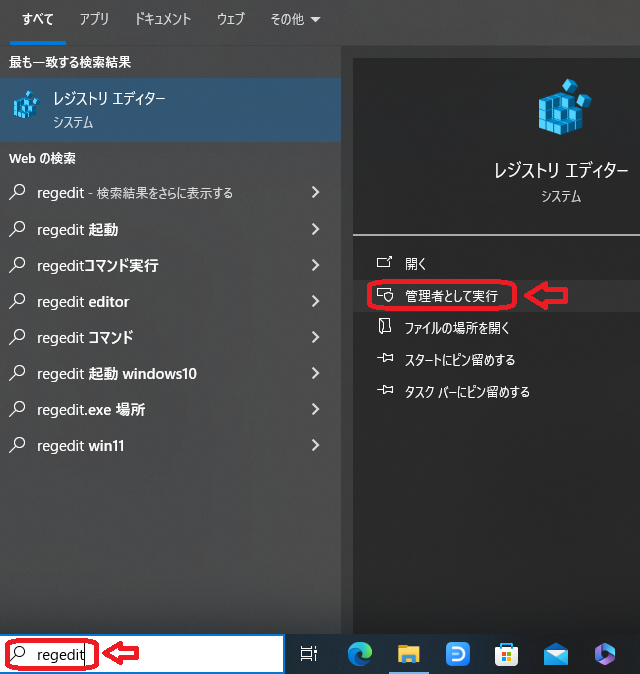Select web suggestion regedit win11
640x674 pixels.
171,446
